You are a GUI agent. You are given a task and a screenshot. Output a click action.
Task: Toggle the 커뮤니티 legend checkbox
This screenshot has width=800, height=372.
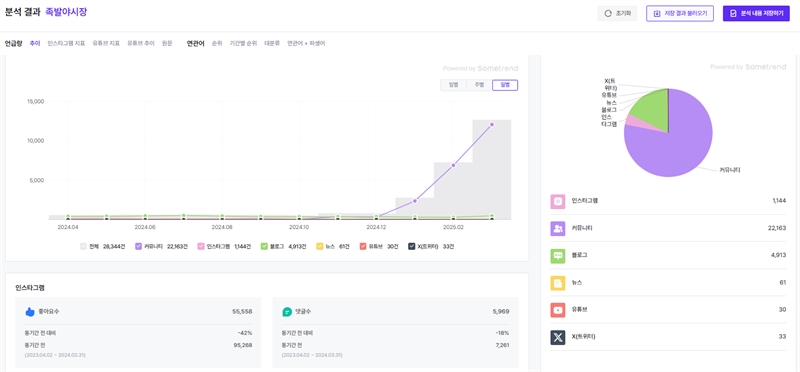(x=139, y=246)
